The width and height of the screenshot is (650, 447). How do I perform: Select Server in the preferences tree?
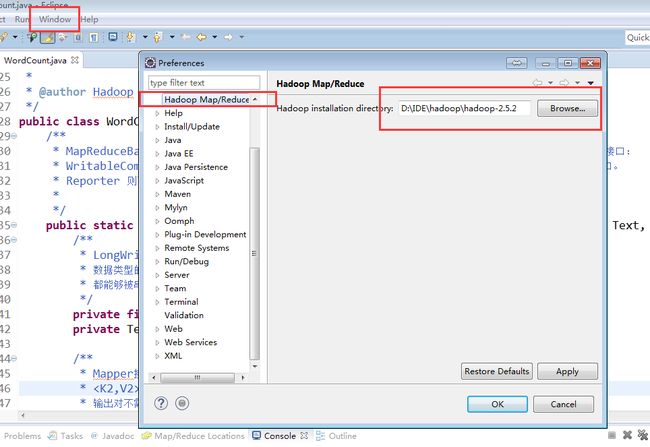coord(177,275)
